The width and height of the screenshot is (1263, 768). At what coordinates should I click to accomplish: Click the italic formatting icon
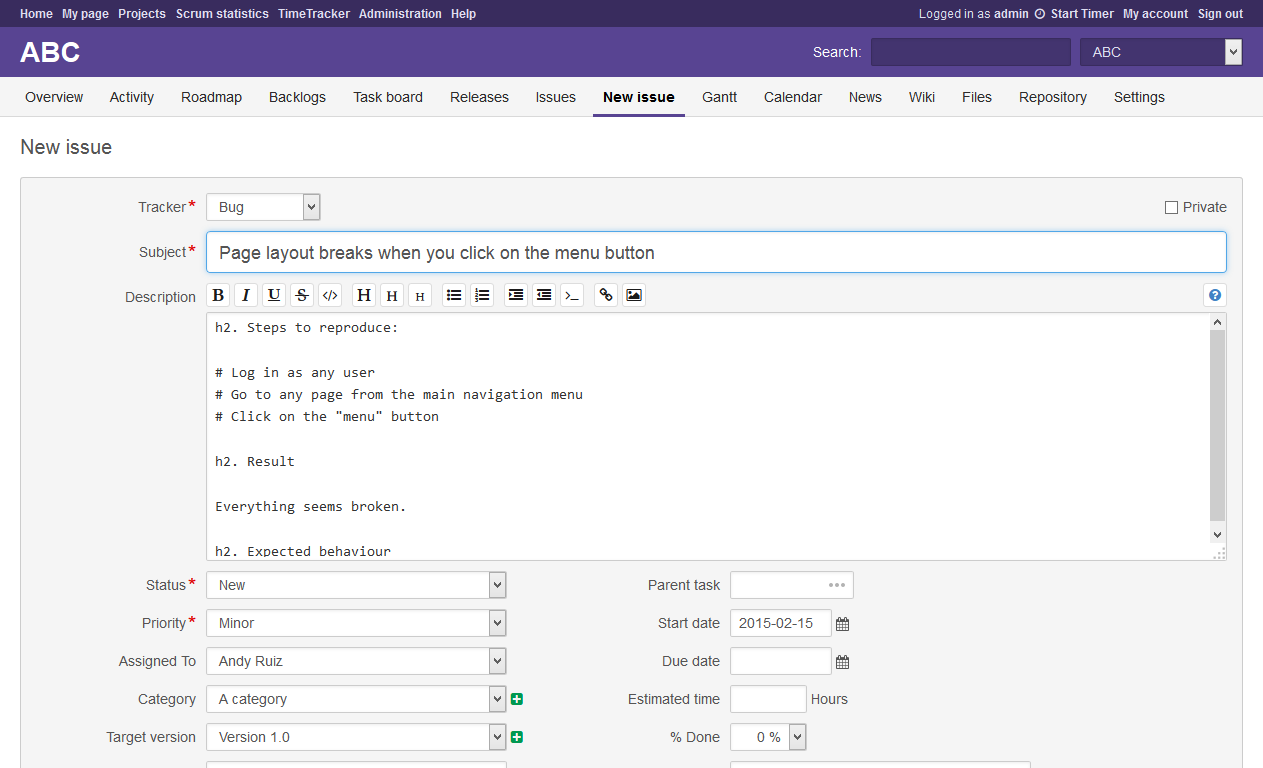(x=246, y=295)
